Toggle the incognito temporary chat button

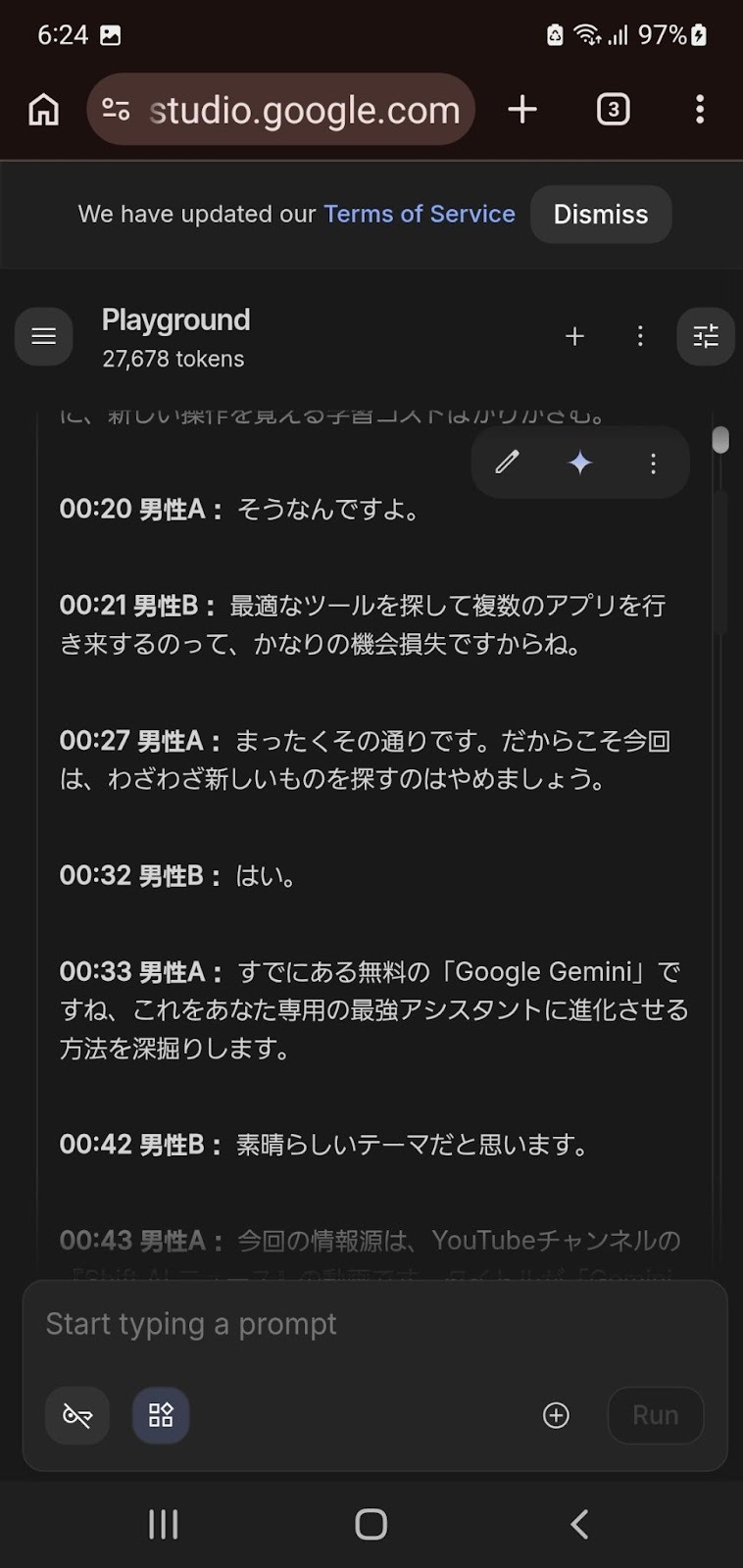tap(77, 1415)
